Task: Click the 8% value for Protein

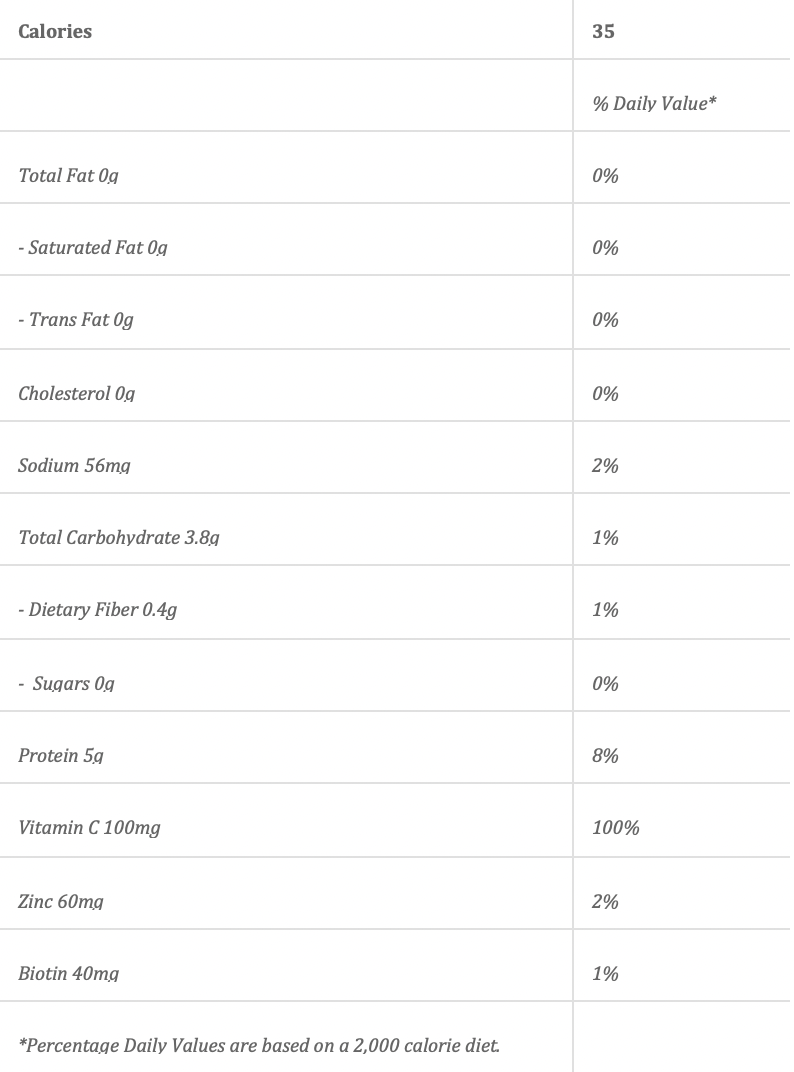Action: click(x=605, y=756)
